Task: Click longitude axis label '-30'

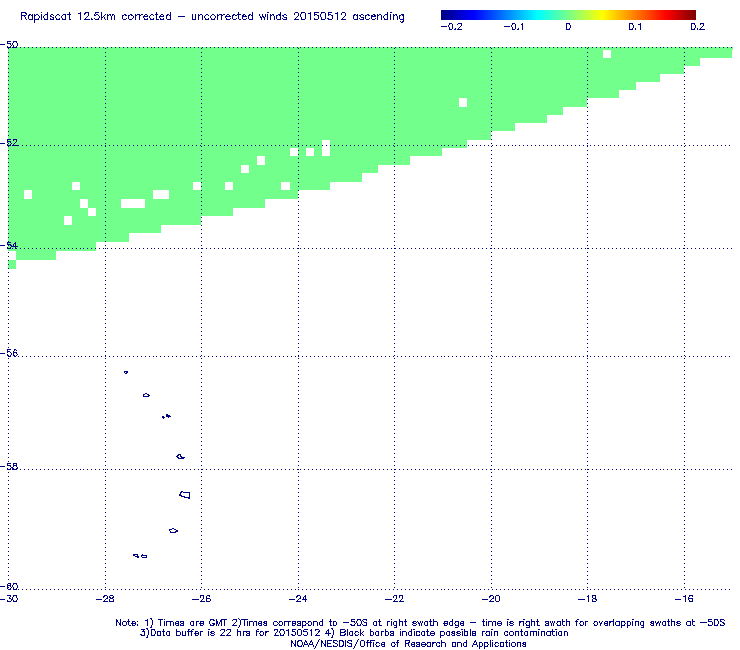Action: tap(9, 599)
